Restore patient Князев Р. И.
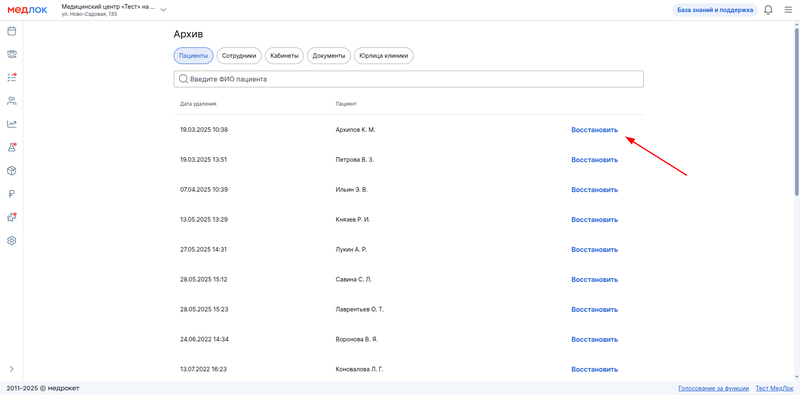Viewport: 800px width, 395px height. pyautogui.click(x=594, y=219)
